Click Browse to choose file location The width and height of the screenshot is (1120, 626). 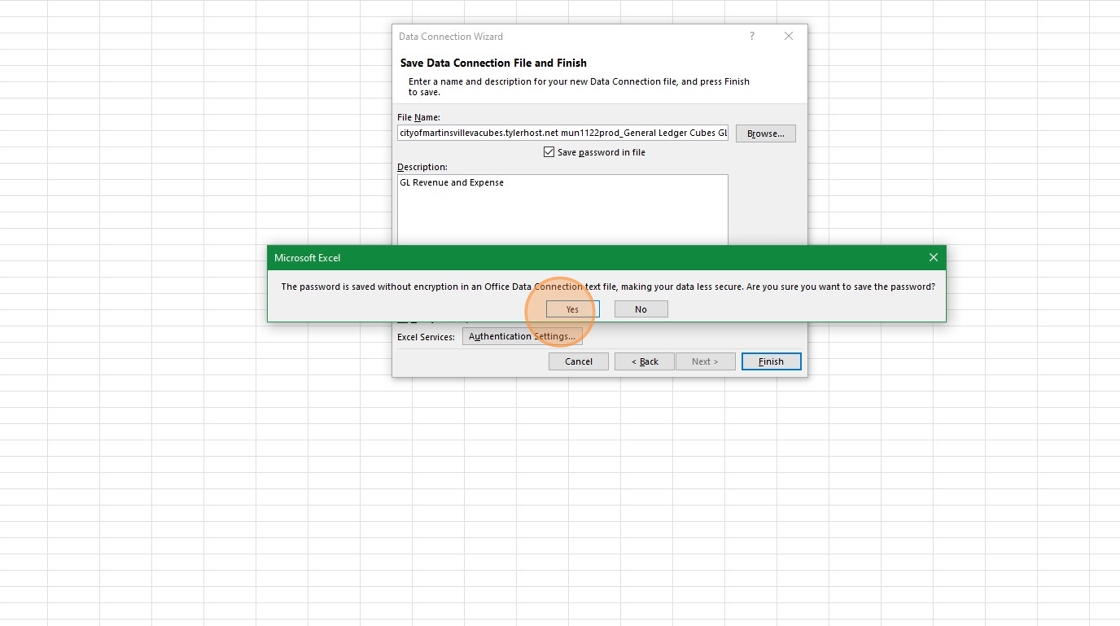point(765,133)
